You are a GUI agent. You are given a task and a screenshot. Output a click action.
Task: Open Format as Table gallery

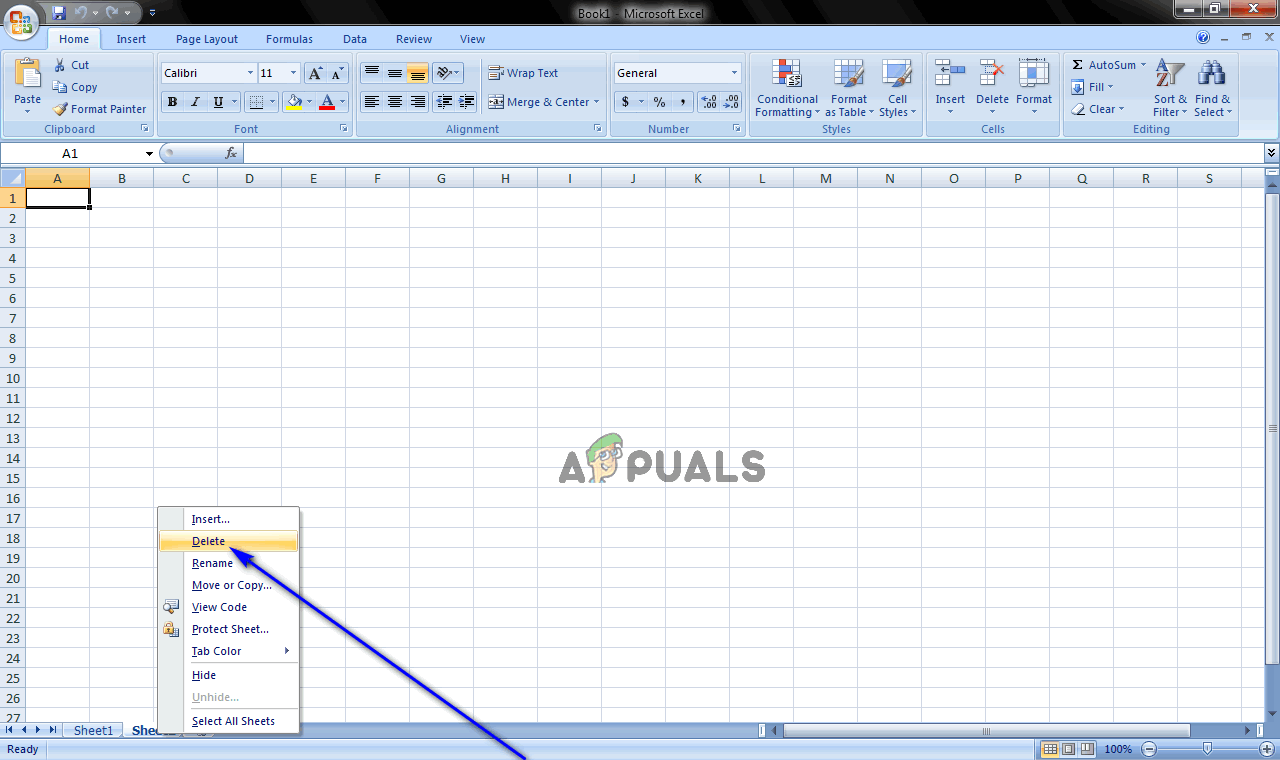tap(849, 88)
